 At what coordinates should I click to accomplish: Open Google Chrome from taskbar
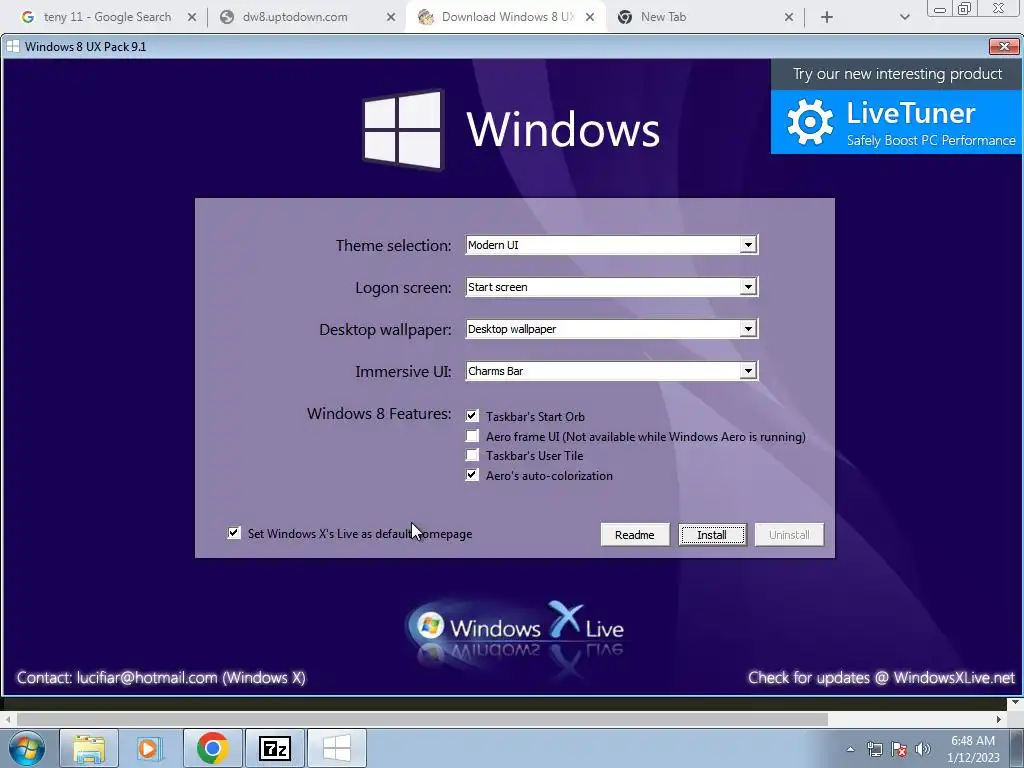click(212, 748)
